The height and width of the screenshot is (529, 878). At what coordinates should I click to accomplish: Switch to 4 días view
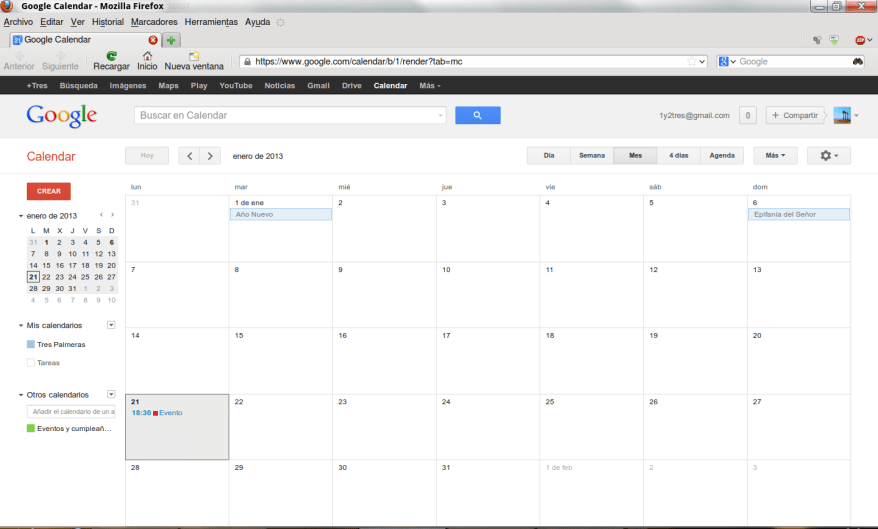pyautogui.click(x=679, y=156)
